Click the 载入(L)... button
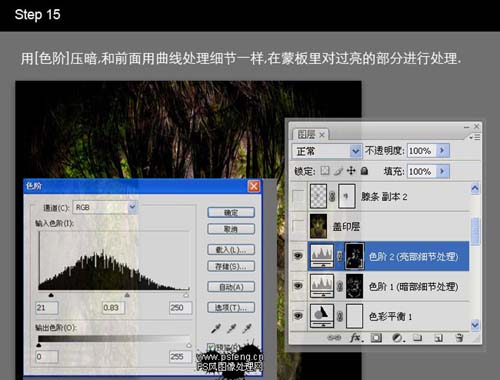 click(x=231, y=250)
